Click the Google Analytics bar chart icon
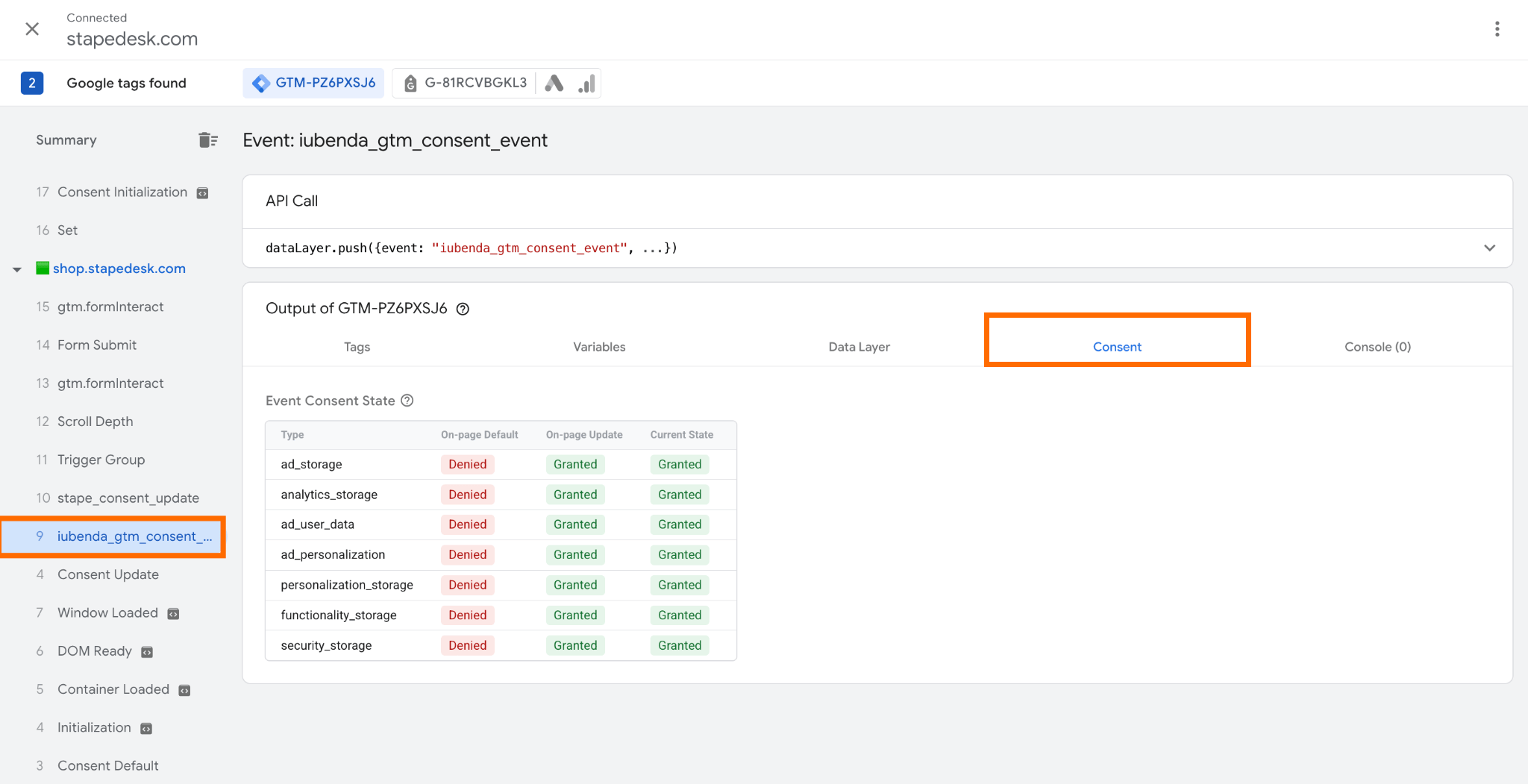The height and width of the screenshot is (784, 1528). click(587, 83)
